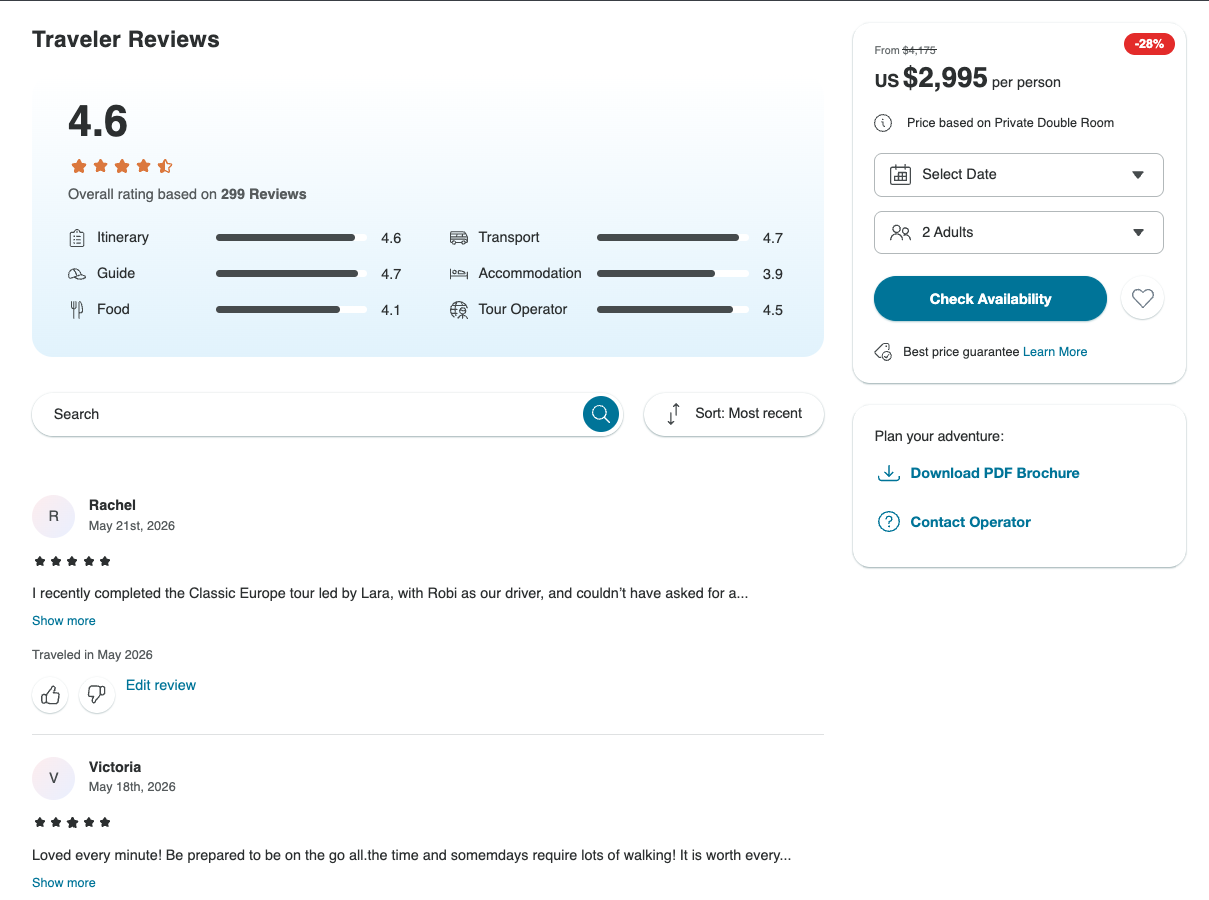Click the best price guarantee tag icon
The height and width of the screenshot is (900, 1209).
pyautogui.click(x=883, y=352)
